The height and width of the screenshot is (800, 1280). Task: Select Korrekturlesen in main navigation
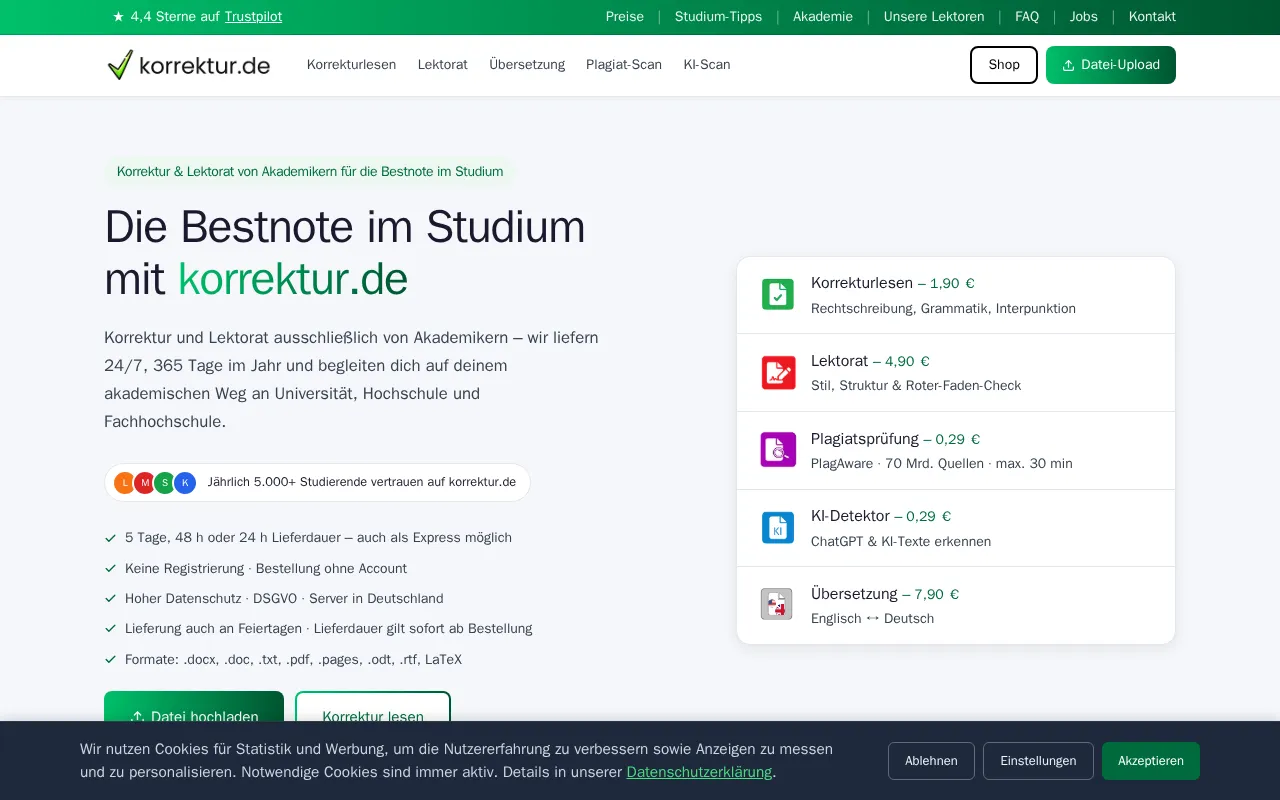click(351, 65)
